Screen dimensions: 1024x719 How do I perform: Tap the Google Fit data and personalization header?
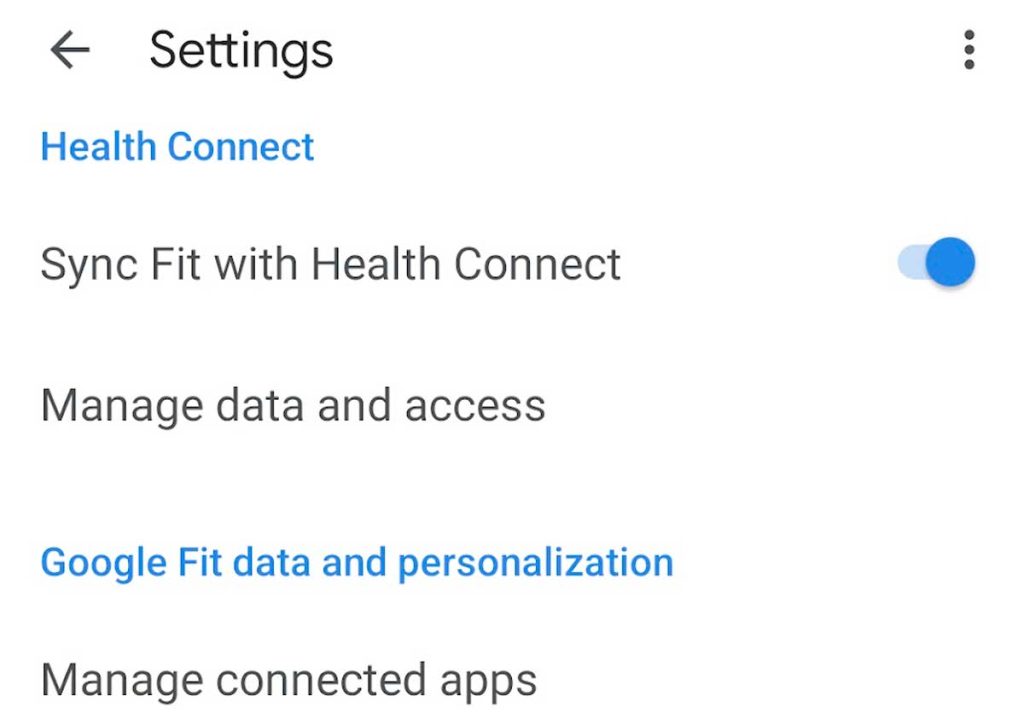coord(356,562)
